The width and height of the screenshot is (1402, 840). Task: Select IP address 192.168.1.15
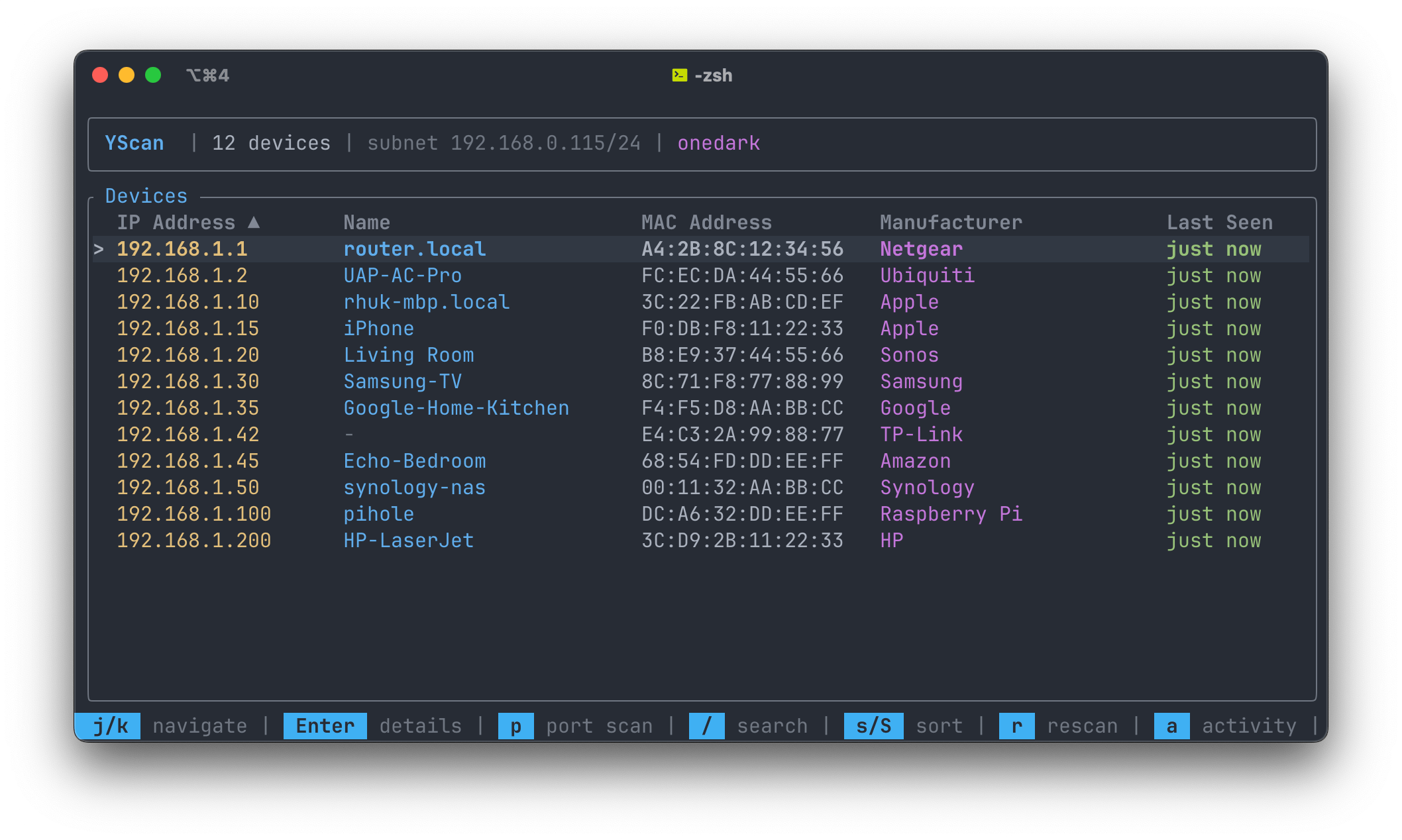(x=188, y=329)
